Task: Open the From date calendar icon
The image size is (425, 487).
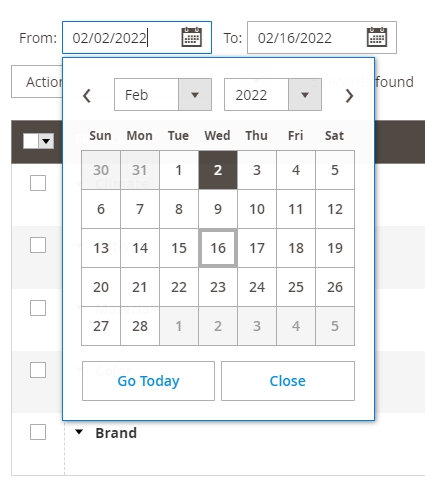Action: coord(192,37)
